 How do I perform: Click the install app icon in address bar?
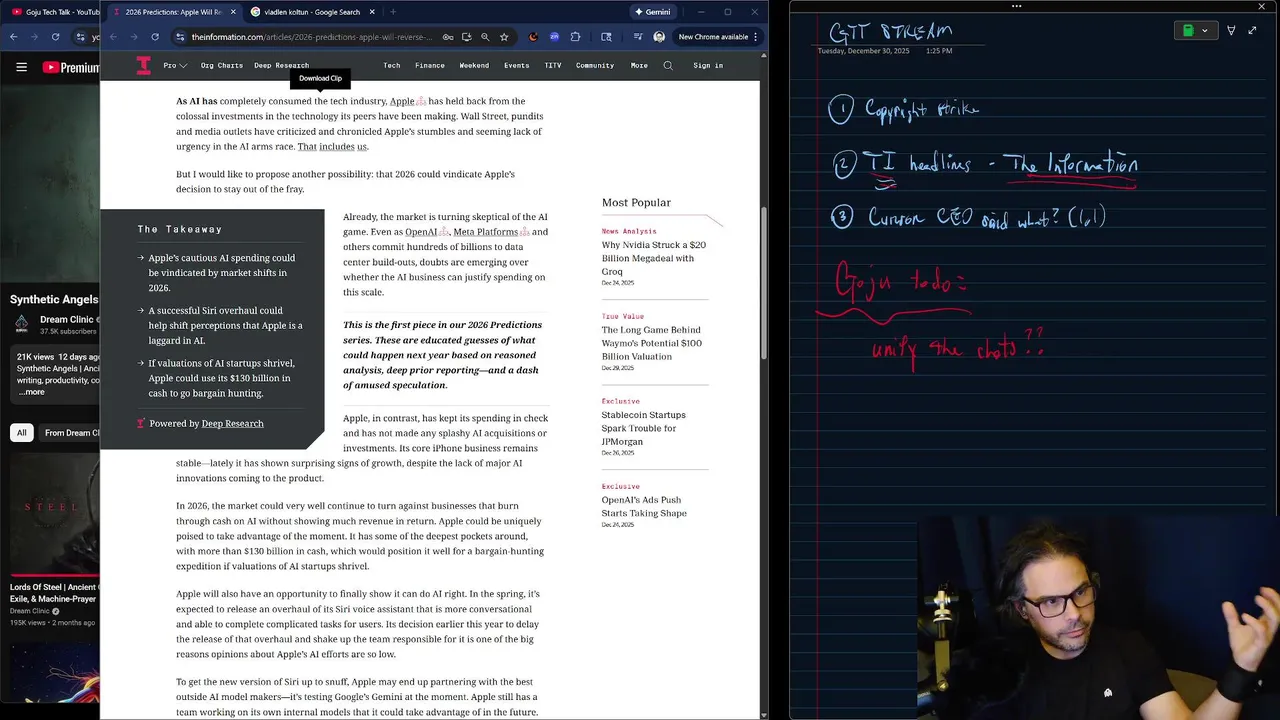(x=466, y=37)
